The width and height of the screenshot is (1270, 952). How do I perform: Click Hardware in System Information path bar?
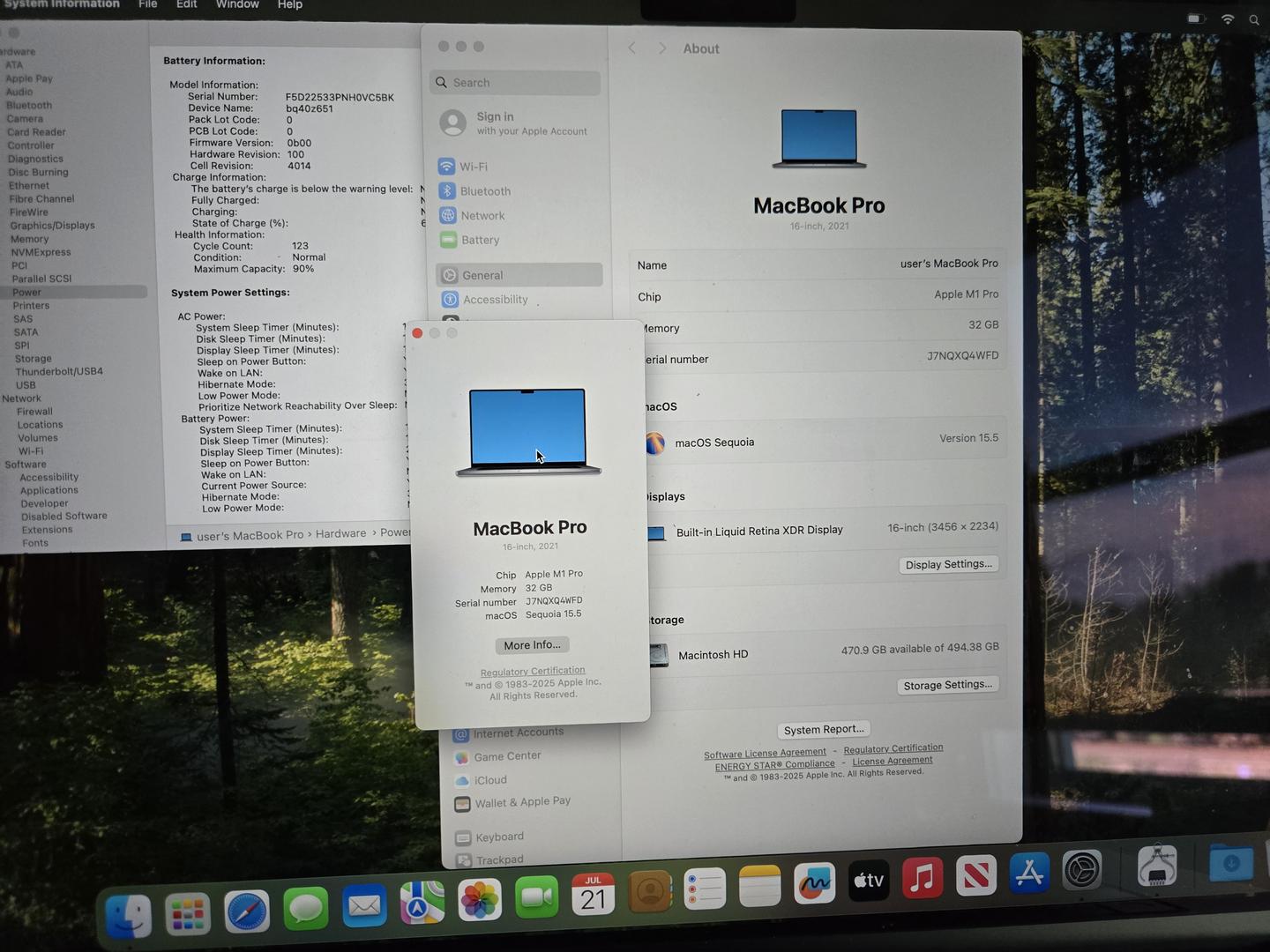click(x=340, y=533)
